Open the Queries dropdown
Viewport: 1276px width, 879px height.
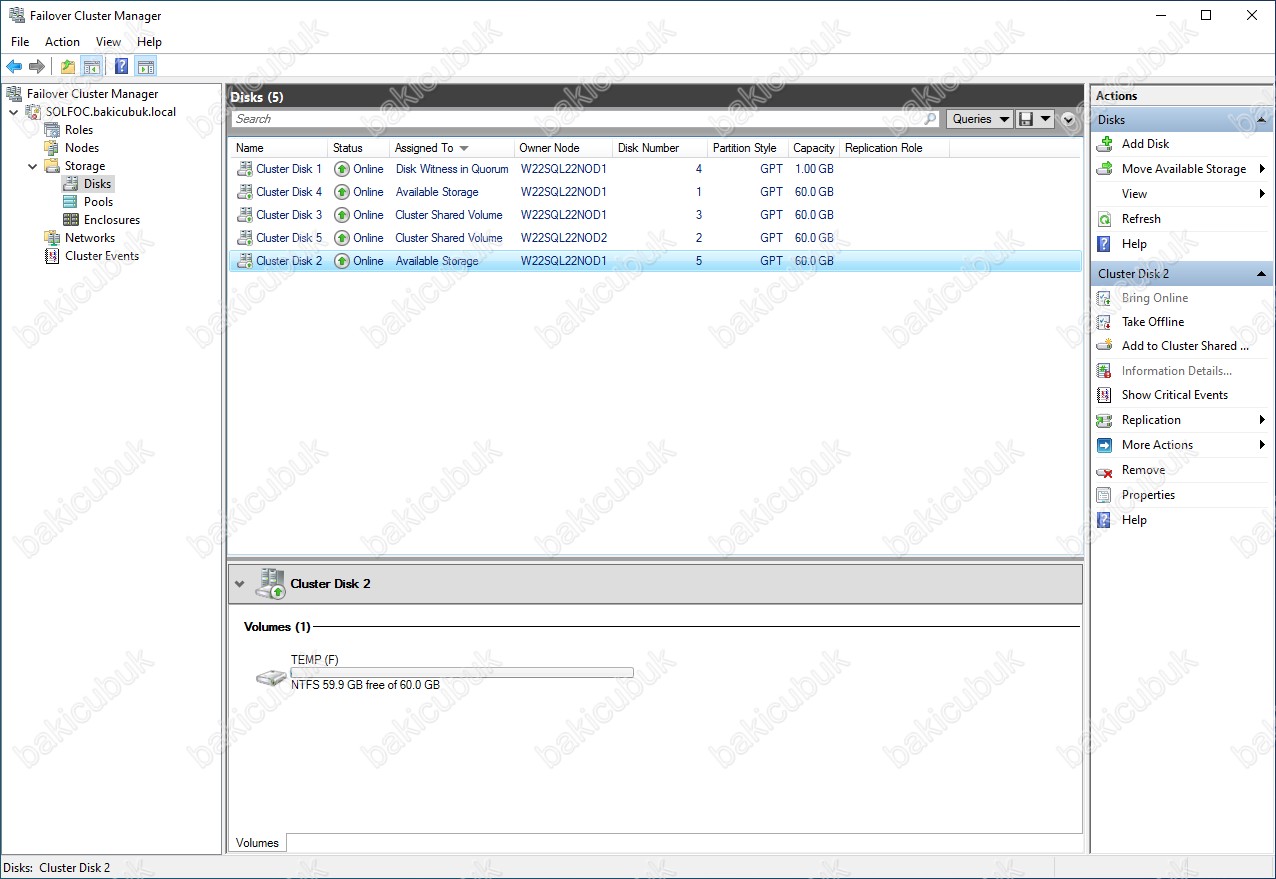[x=979, y=119]
